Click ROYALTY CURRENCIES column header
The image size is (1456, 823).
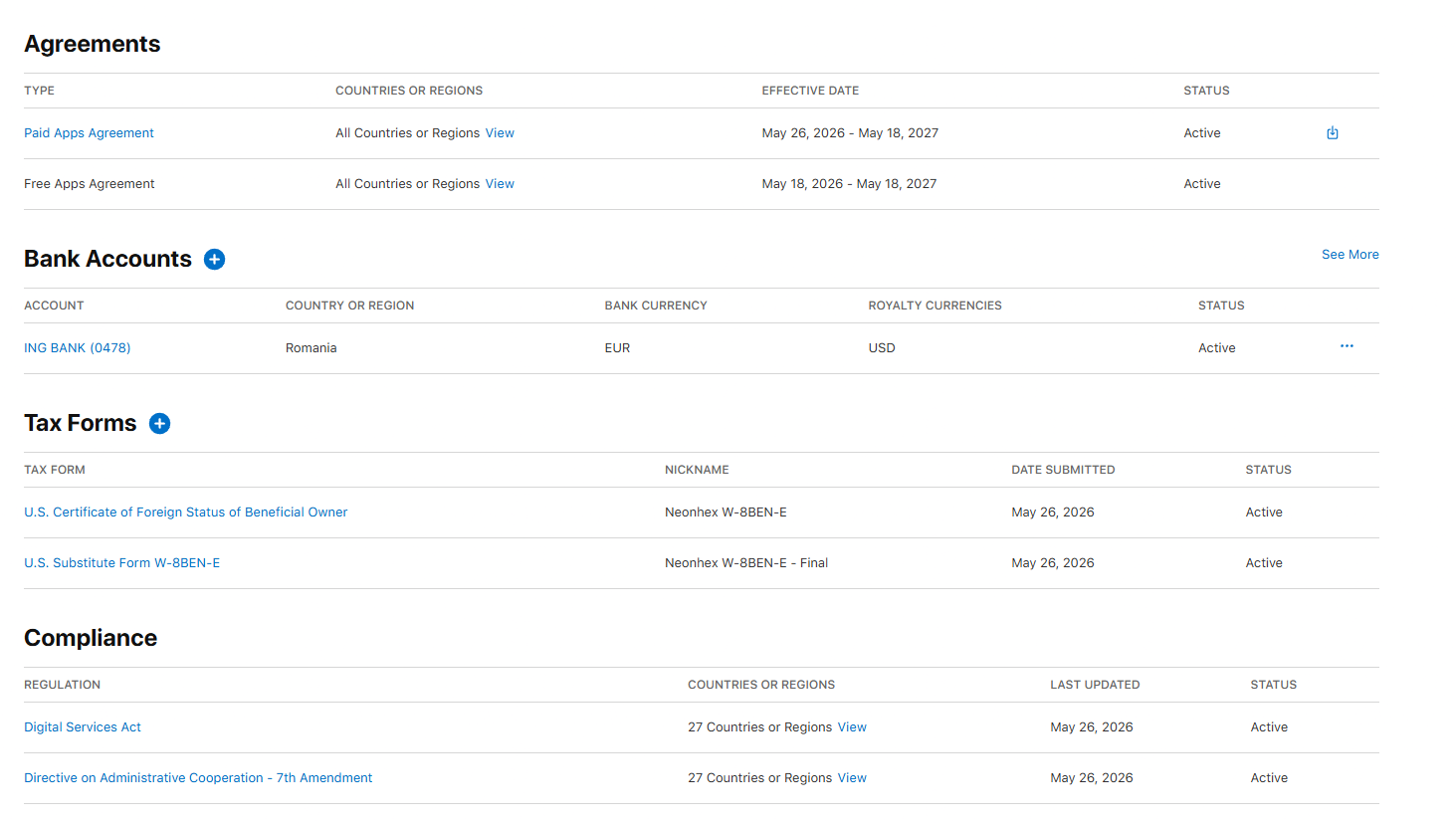pos(935,306)
